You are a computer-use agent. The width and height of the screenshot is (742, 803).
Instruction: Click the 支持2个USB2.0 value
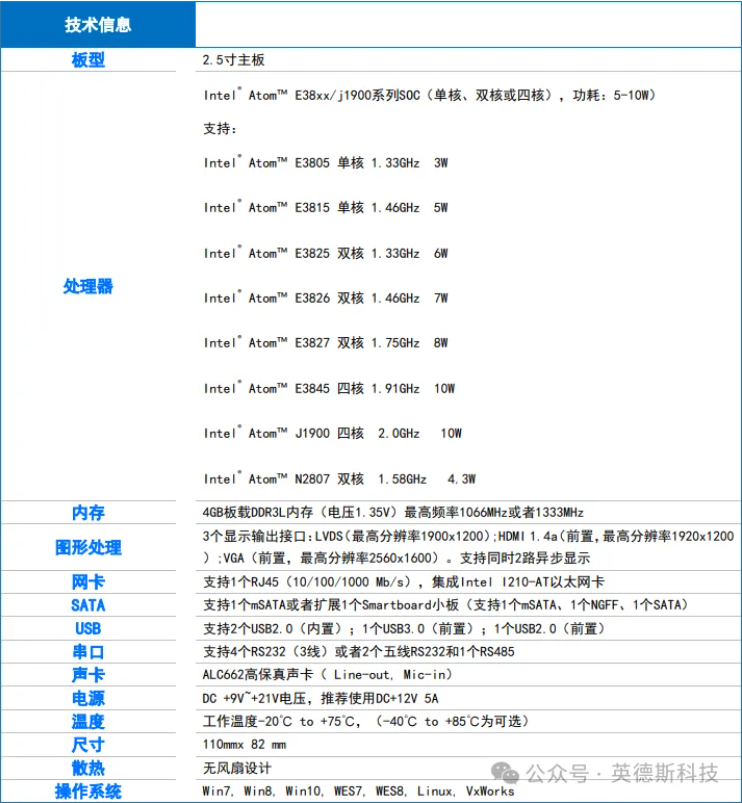[x=405, y=628]
